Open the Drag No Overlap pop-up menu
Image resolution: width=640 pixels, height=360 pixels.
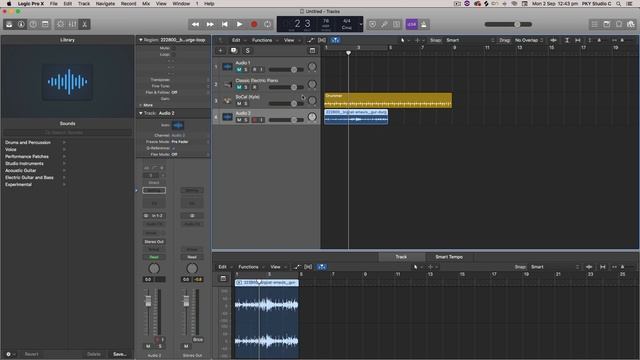pyautogui.click(x=529, y=40)
